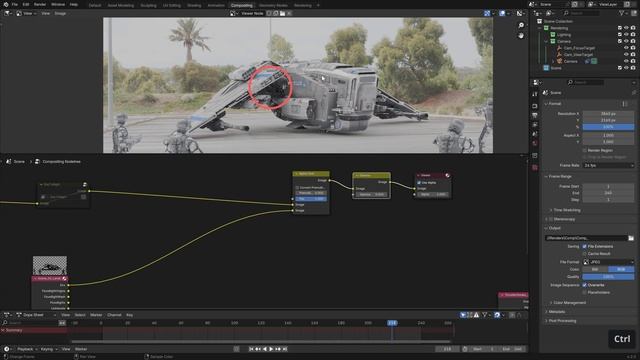Jump to the last frame

(x=285, y=349)
